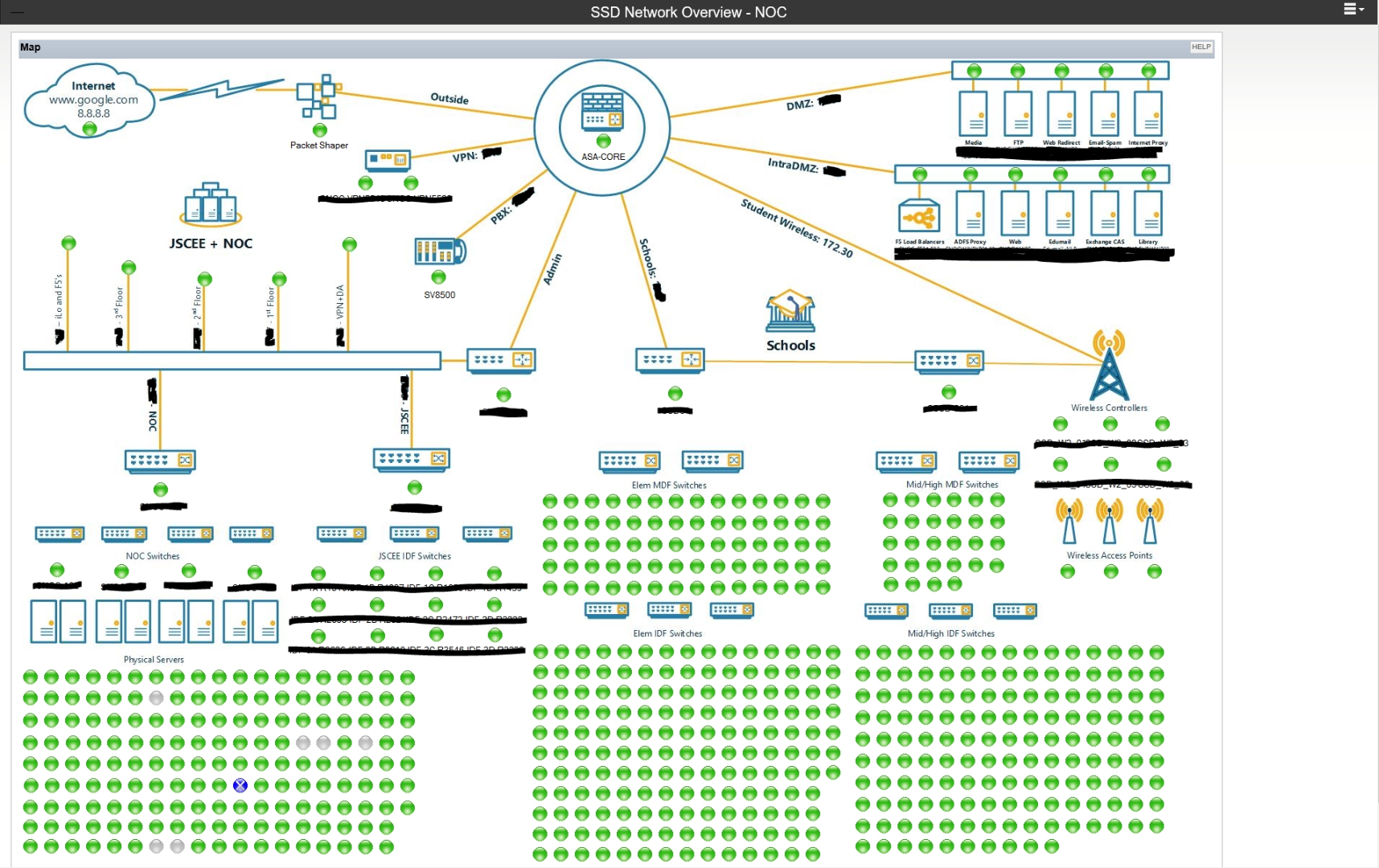This screenshot has height=868, width=1379.
Task: Select the FTP server icon
Action: (x=1018, y=113)
